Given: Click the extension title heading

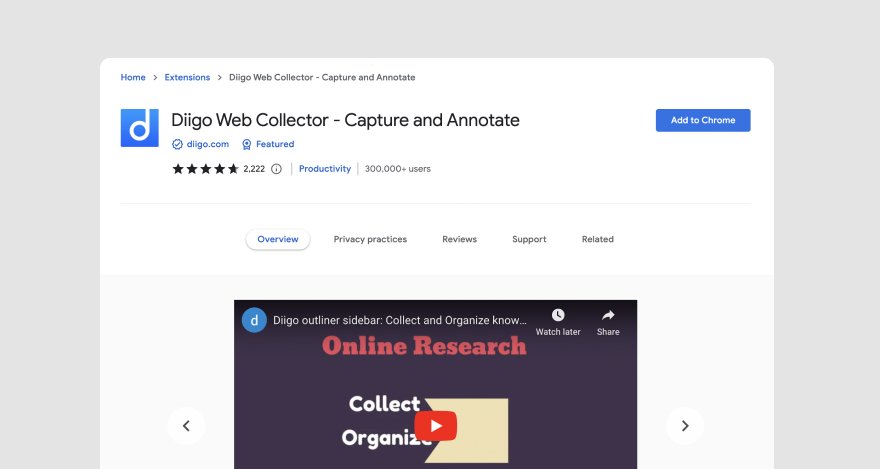Looking at the screenshot, I should pos(346,120).
